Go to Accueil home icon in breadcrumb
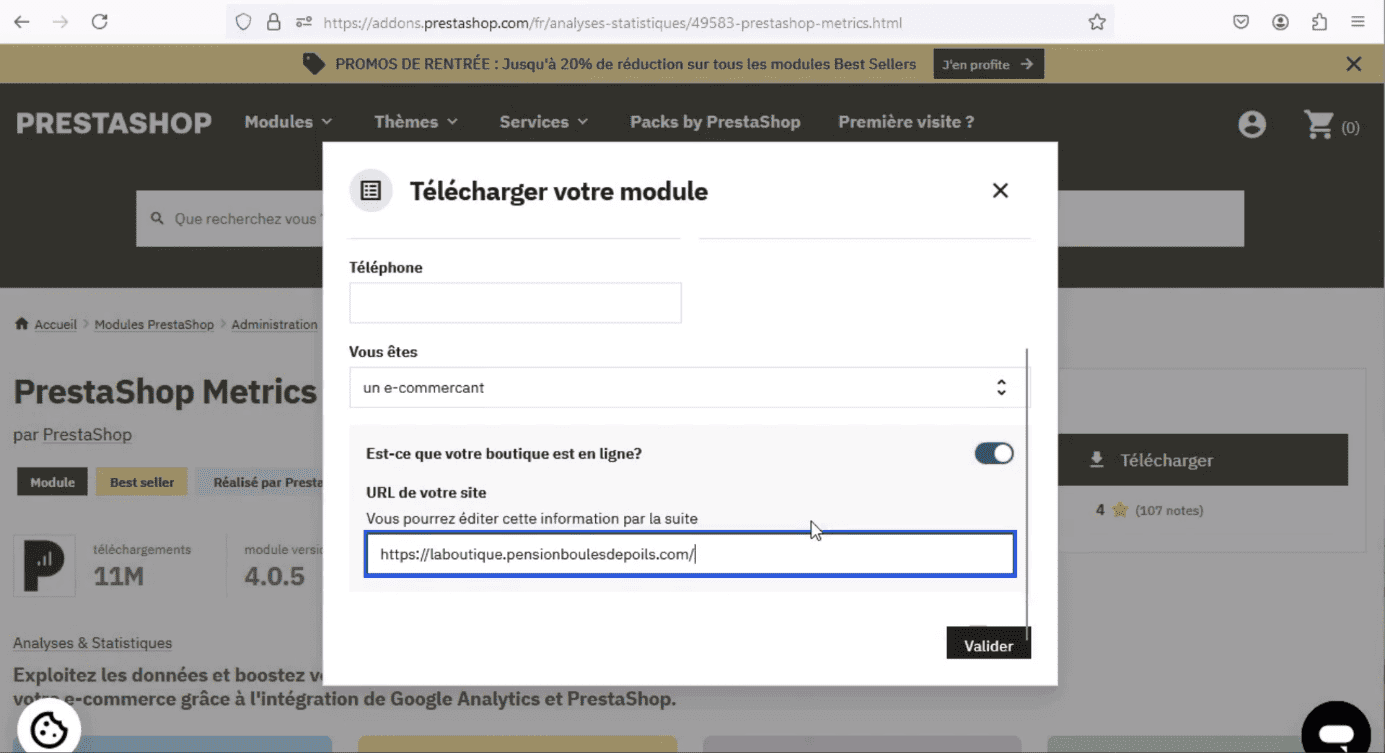Screen dimensions: 1385x753 coord(21,324)
